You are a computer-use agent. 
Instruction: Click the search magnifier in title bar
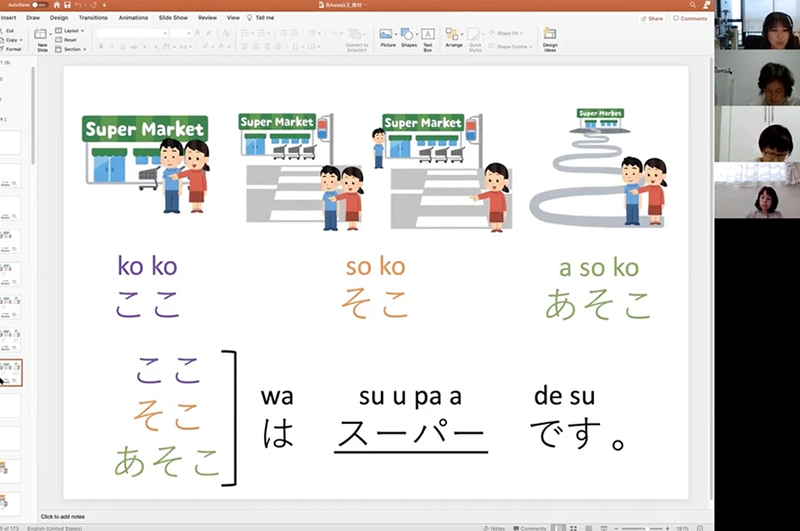[692, 5]
